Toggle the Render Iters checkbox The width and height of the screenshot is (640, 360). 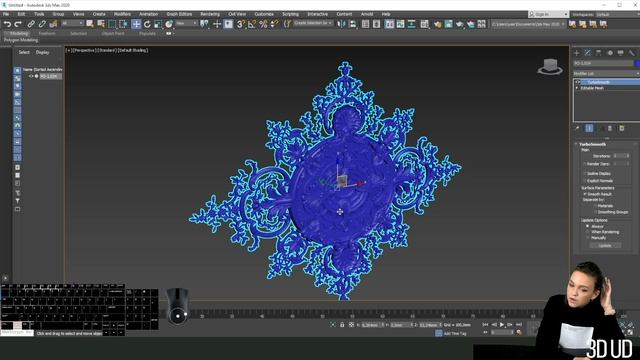[x=584, y=164]
